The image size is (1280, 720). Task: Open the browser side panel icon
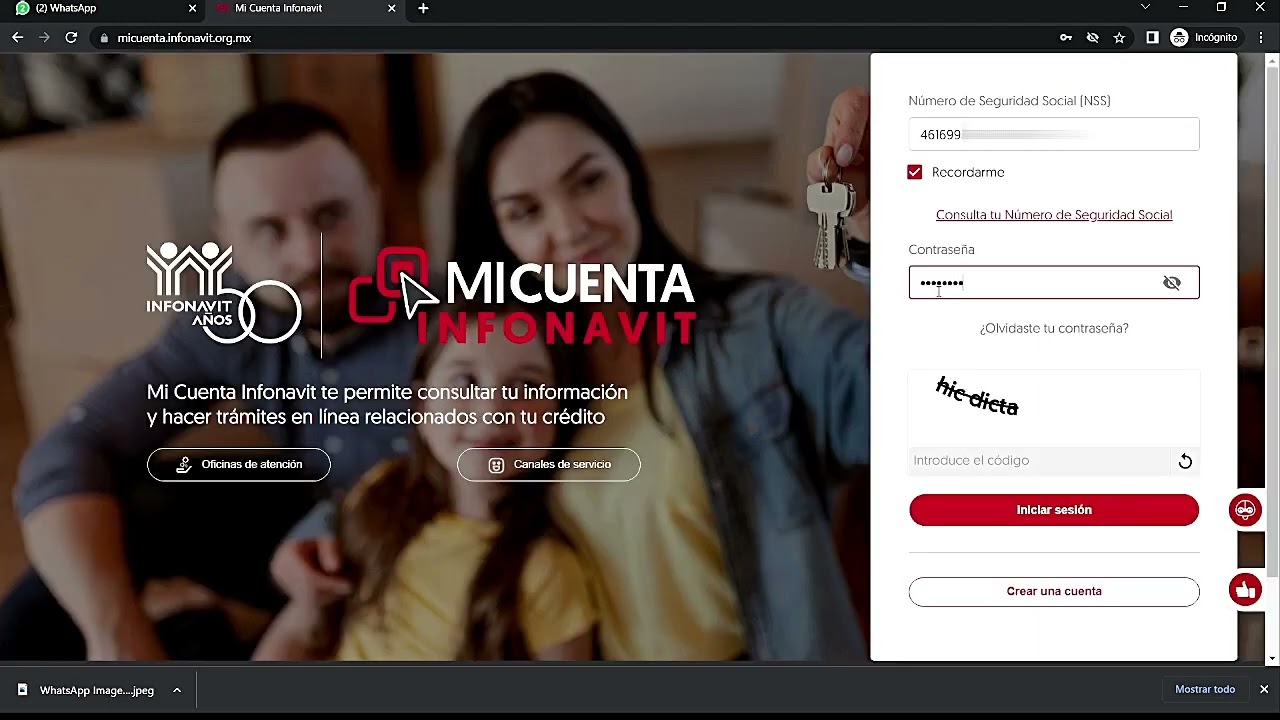click(1152, 37)
